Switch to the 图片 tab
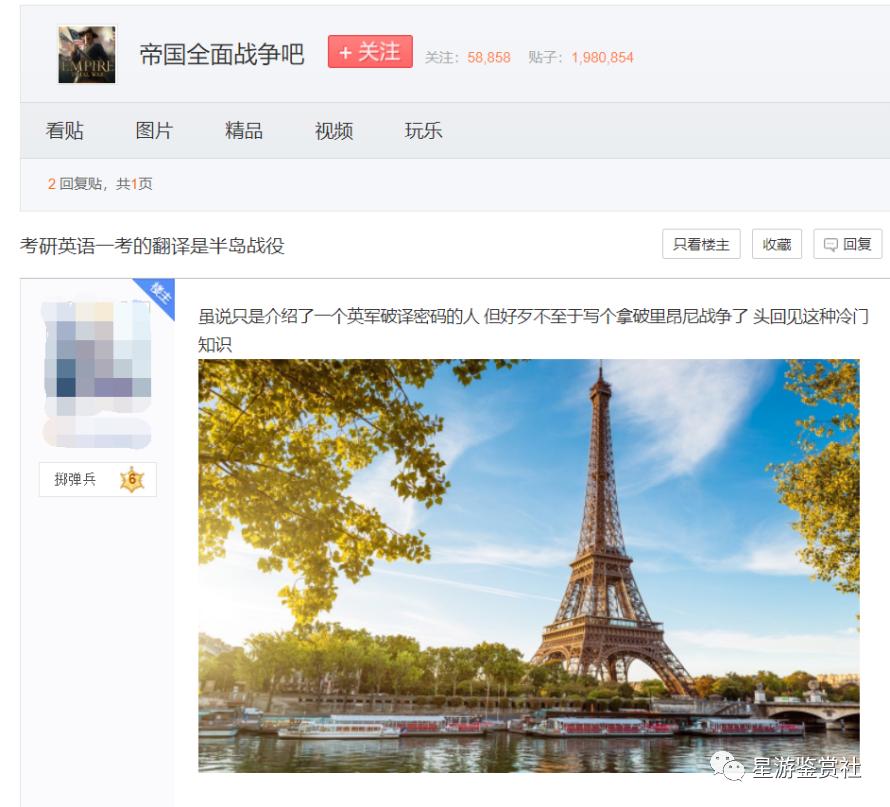This screenshot has height=807, width=890. coord(156,130)
